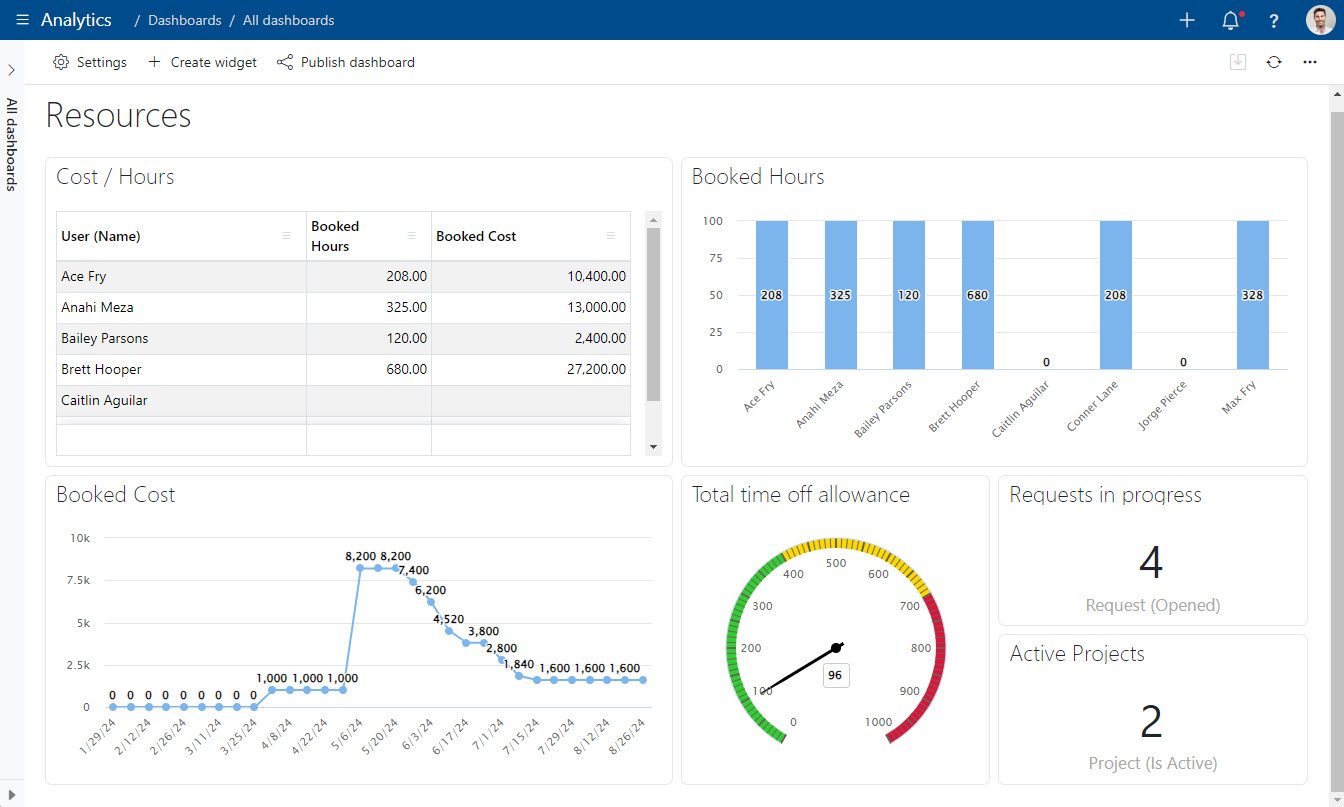Image resolution: width=1344 pixels, height=807 pixels.
Task: Click the Total time off allowance widget title
Action: (x=801, y=495)
